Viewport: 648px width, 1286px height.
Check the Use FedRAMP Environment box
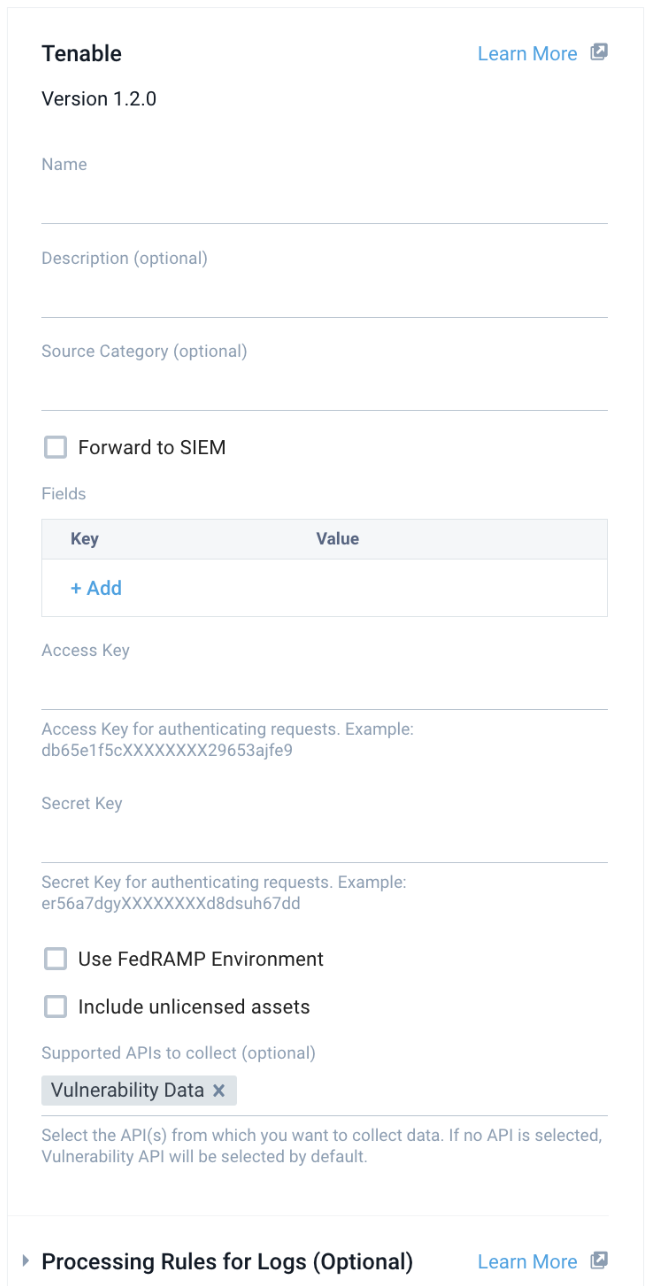click(55, 959)
